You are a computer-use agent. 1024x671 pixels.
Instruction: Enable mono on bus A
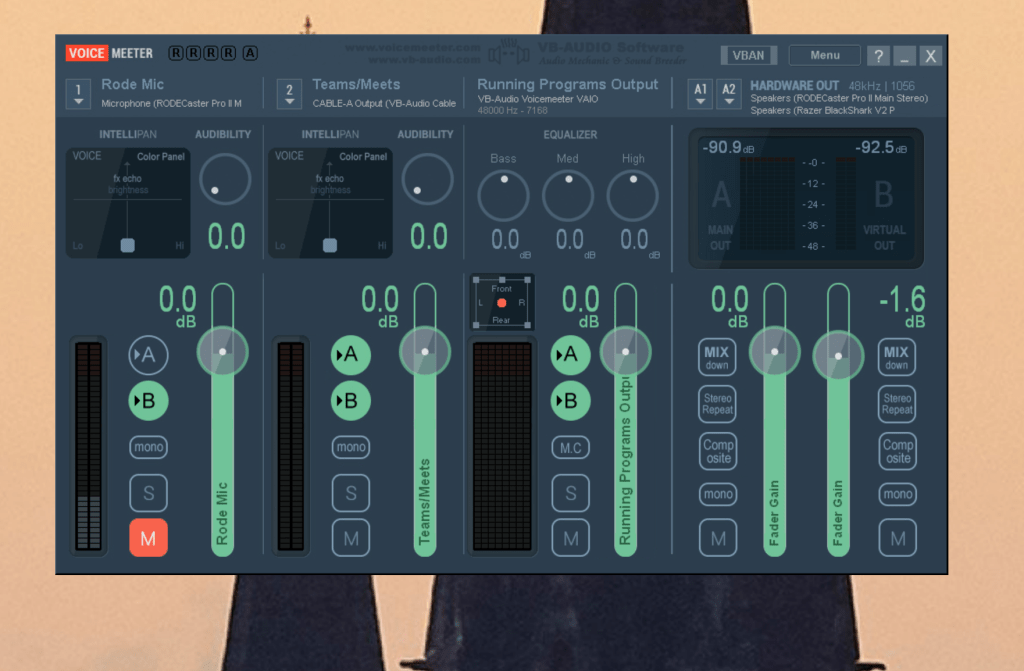(x=718, y=494)
